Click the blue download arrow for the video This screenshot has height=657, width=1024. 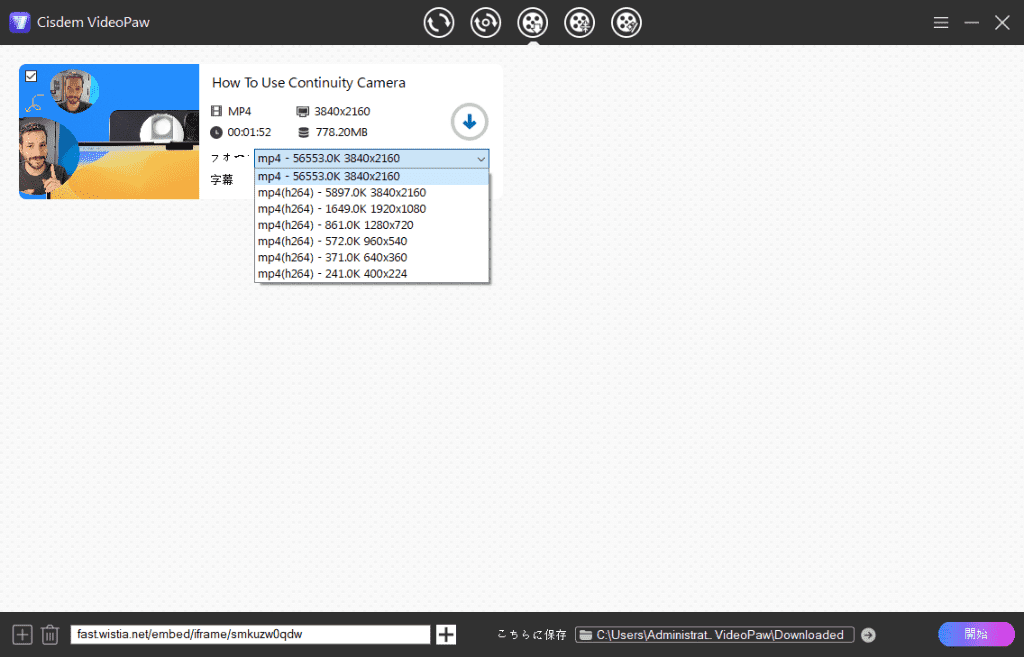click(469, 122)
